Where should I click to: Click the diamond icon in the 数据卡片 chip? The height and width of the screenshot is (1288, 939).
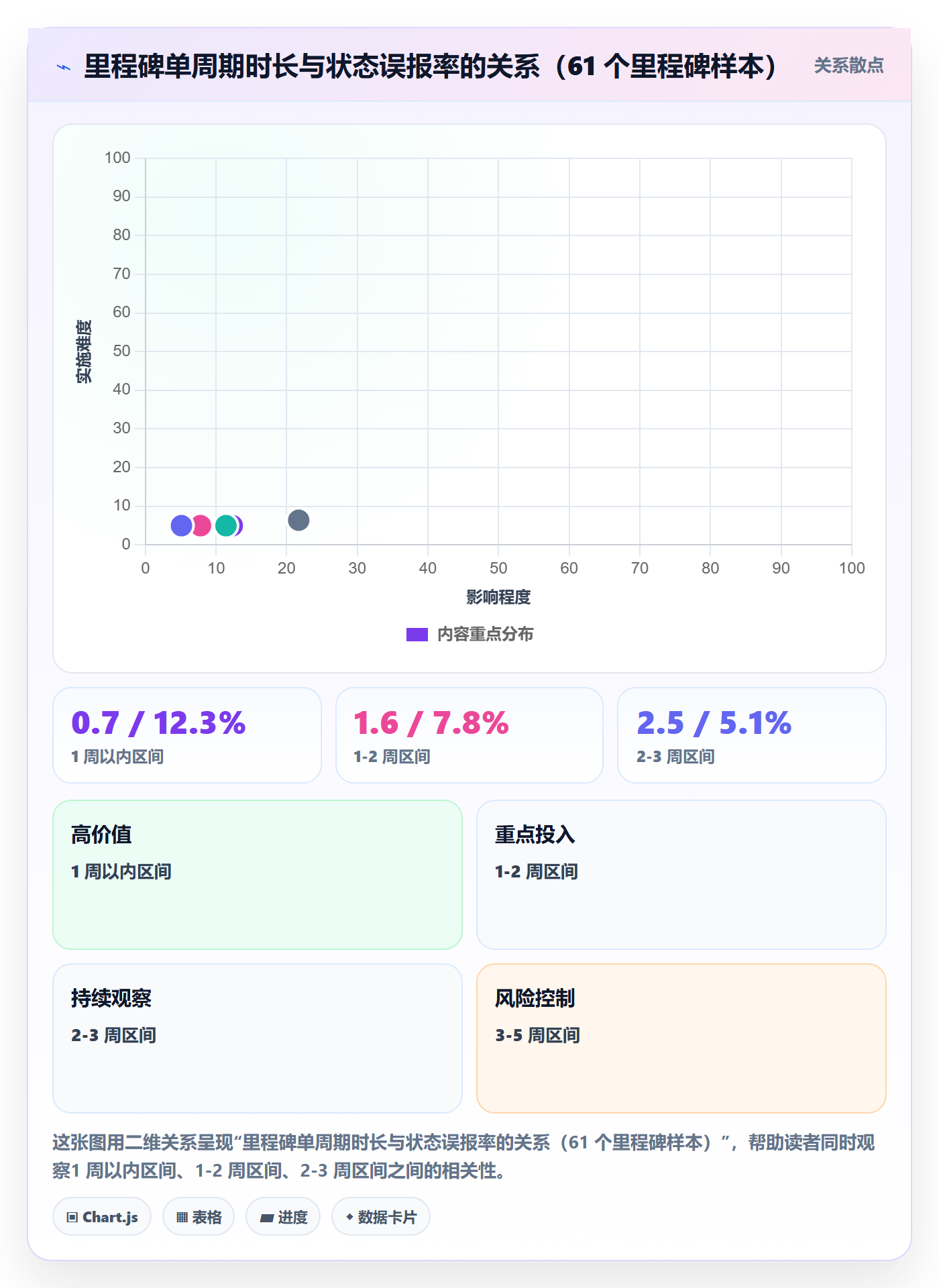[349, 1217]
